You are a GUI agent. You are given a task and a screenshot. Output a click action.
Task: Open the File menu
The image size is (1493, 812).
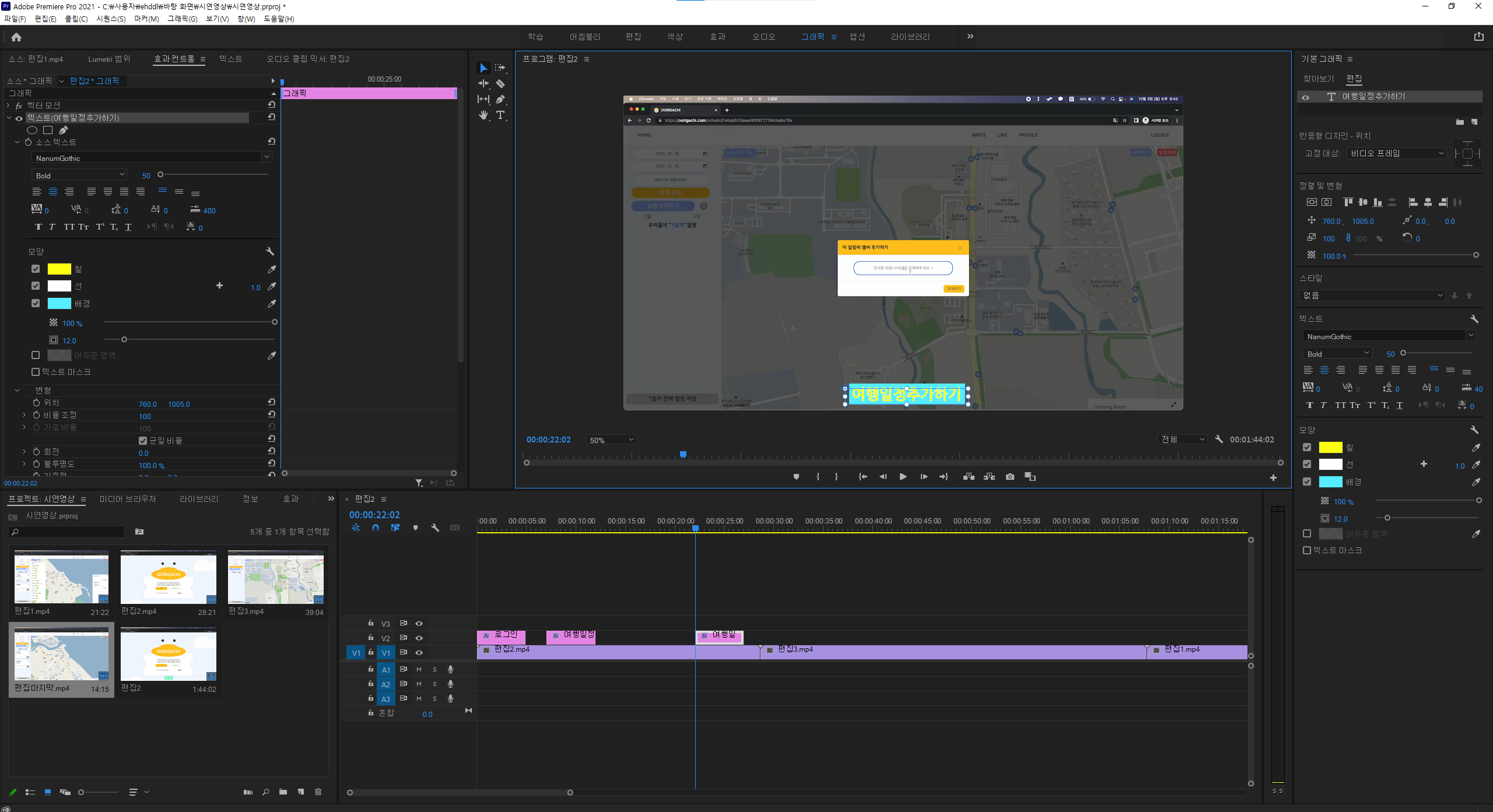(x=15, y=19)
